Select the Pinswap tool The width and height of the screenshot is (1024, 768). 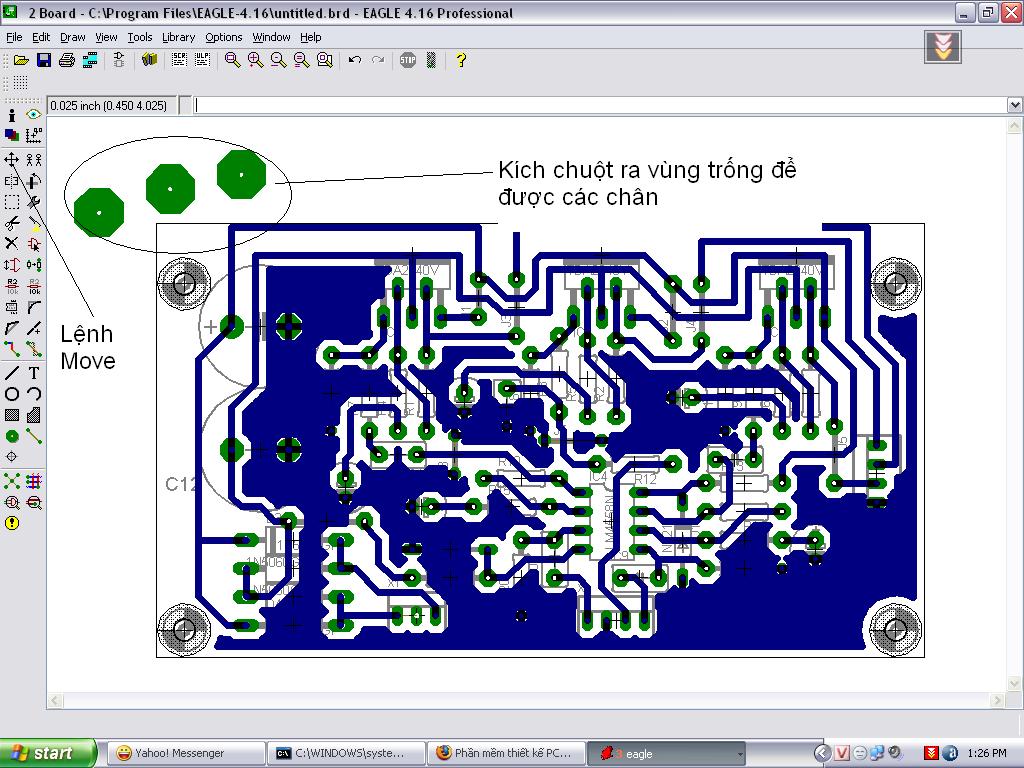pyautogui.click(x=12, y=265)
